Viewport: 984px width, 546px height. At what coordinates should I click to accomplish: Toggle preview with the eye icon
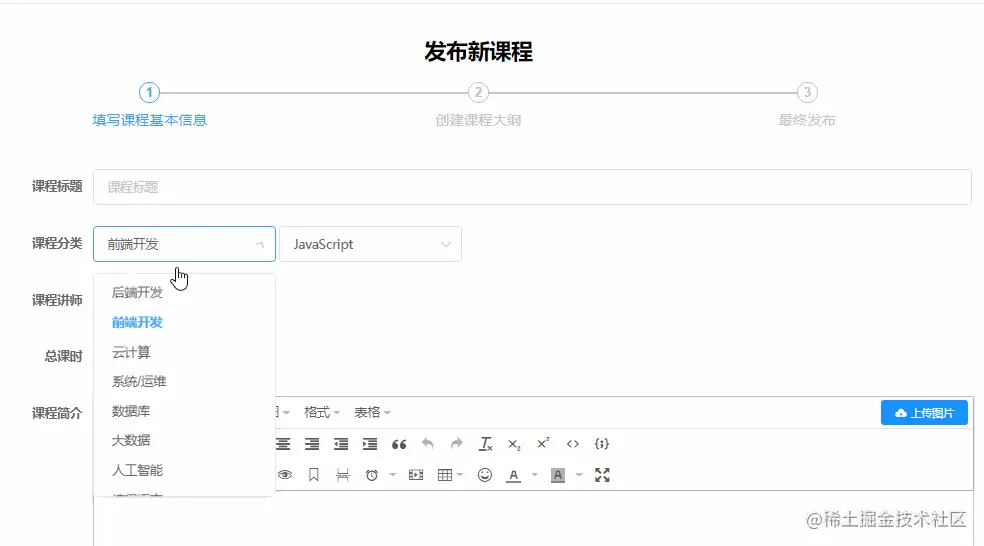click(285, 475)
